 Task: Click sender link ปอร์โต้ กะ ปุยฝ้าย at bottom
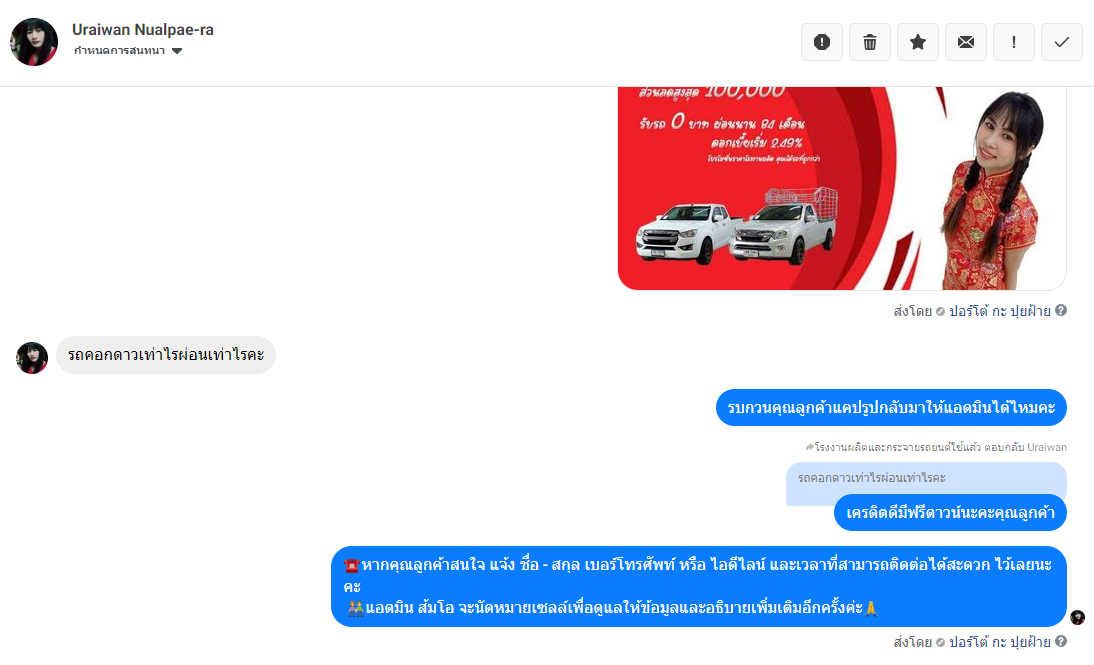point(999,642)
